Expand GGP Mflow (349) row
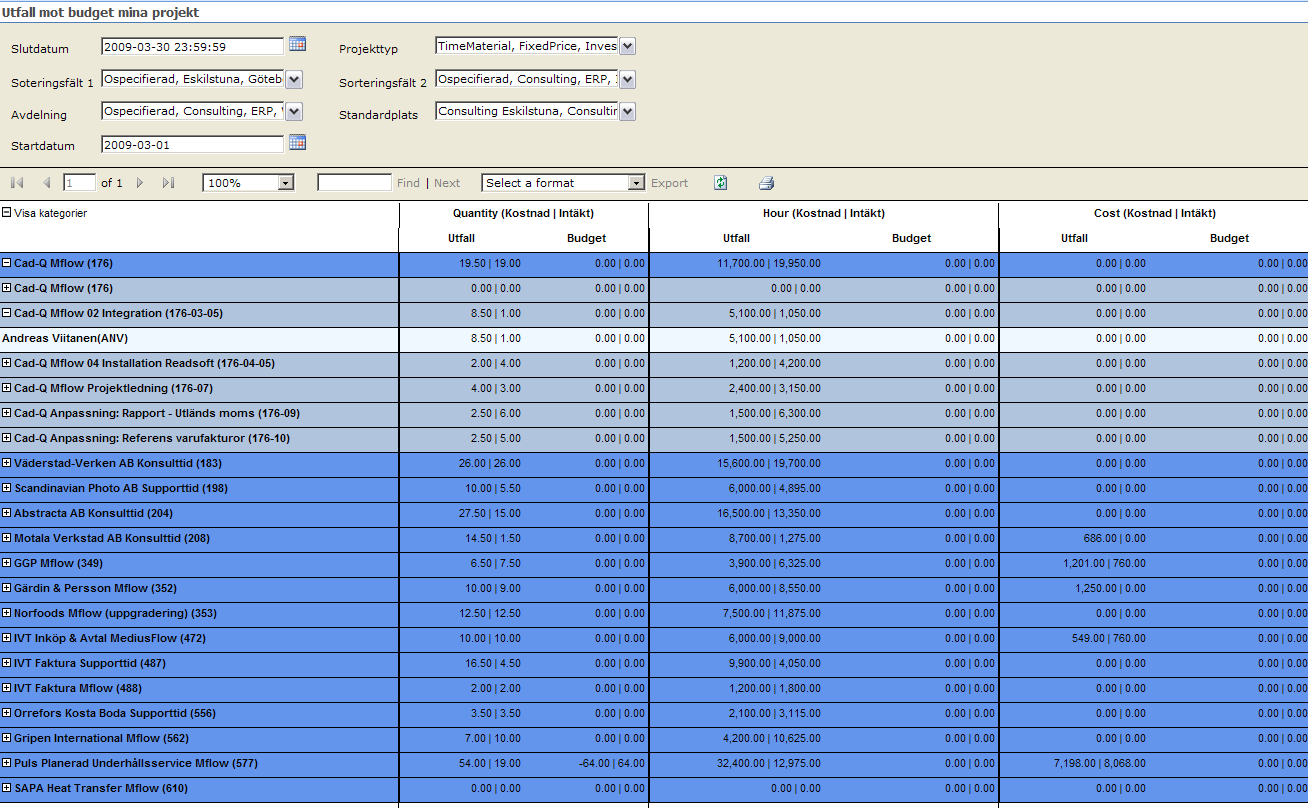Screen dimensions: 1308x808 click(x=6, y=563)
